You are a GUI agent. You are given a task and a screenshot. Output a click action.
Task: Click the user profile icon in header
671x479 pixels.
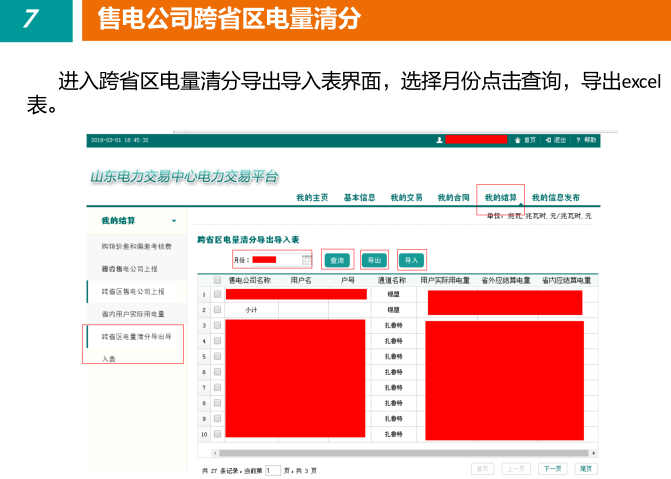click(439, 140)
